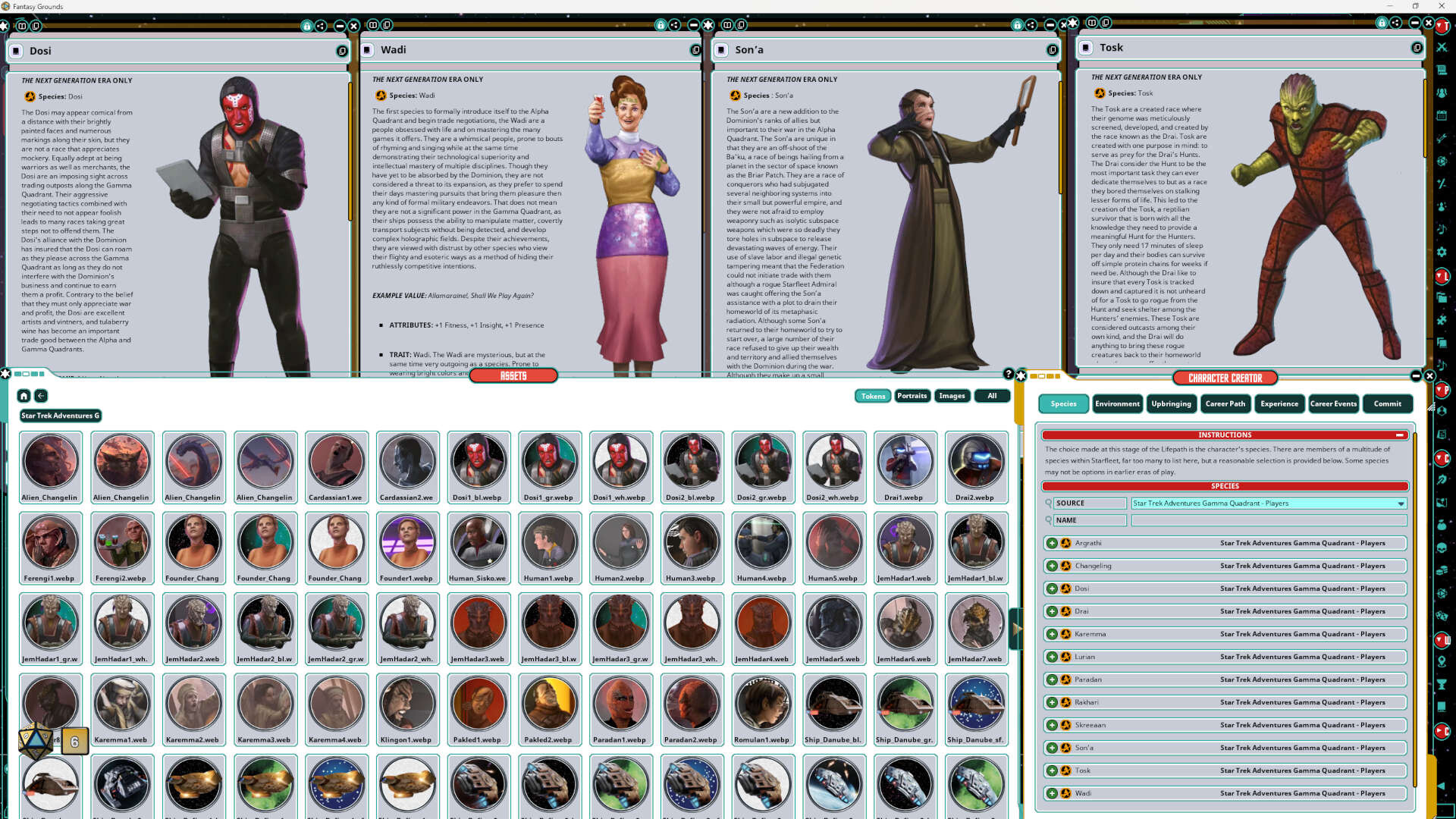Switch to the Portraits tab in Assets
Screen dimensions: 1456x819
click(912, 396)
